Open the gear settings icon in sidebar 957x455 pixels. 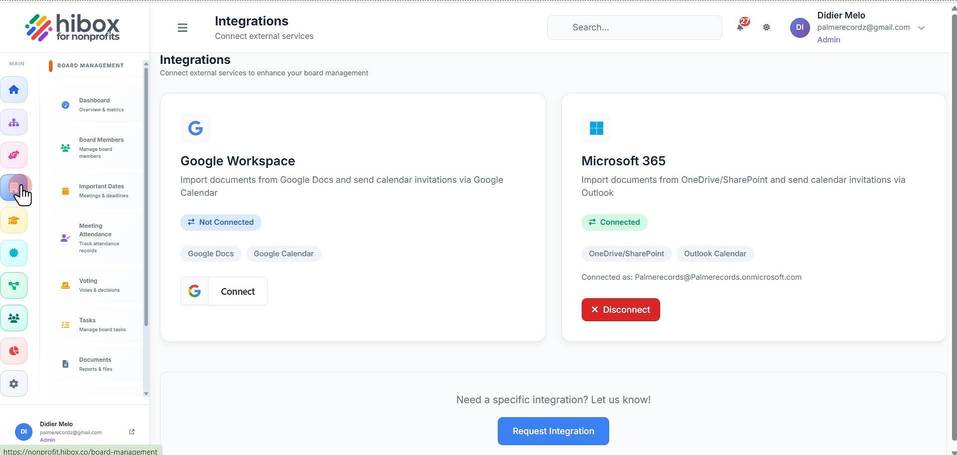click(x=13, y=384)
